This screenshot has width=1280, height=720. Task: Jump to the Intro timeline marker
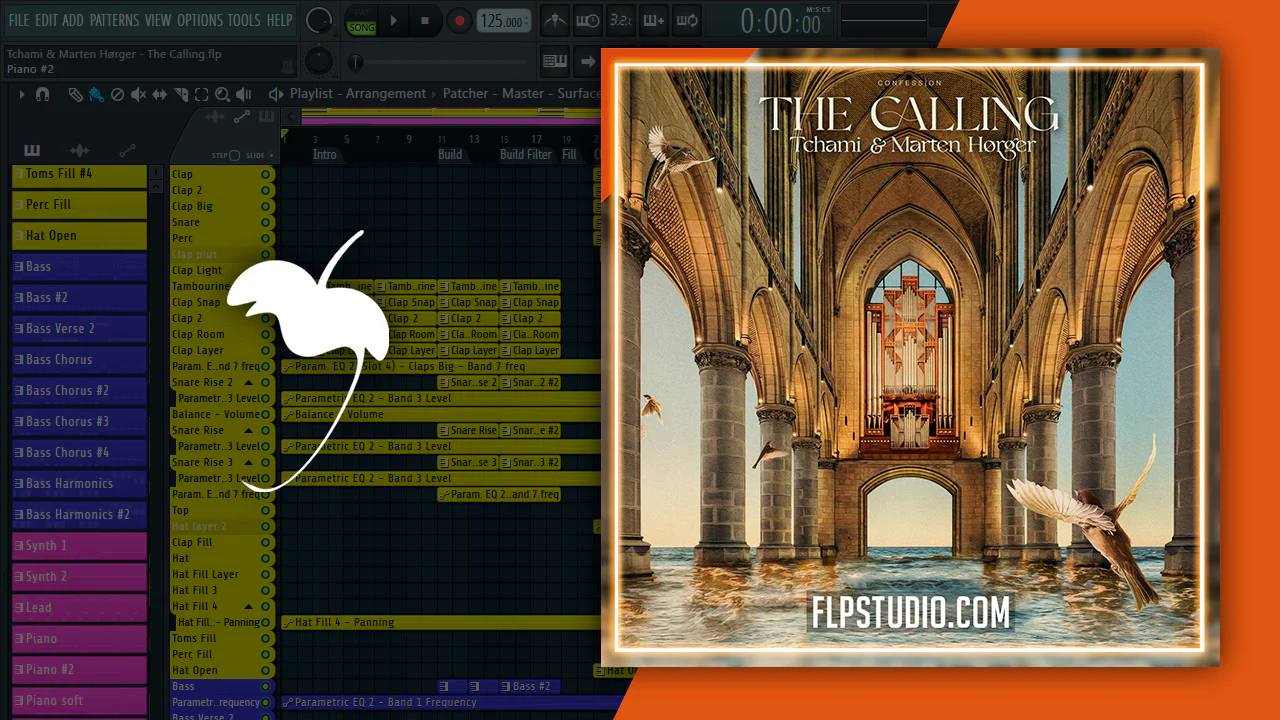(x=325, y=155)
